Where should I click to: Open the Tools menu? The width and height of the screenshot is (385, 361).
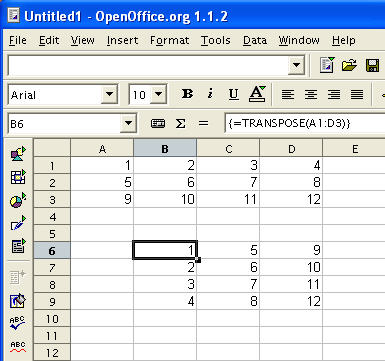pos(216,40)
